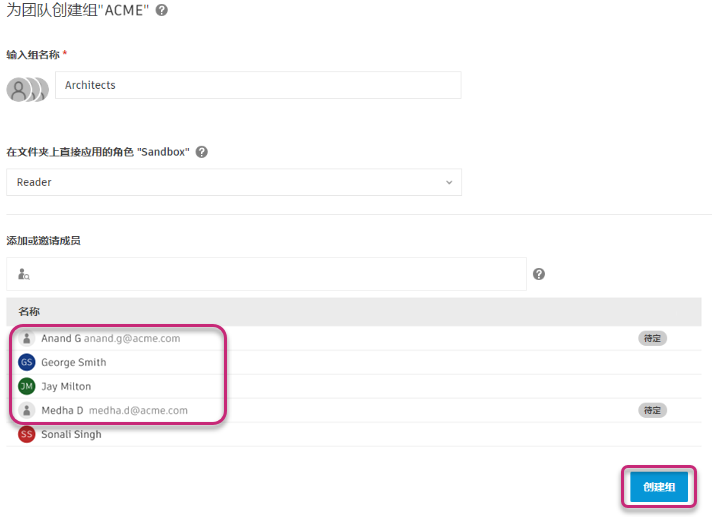
Task: Click help icon next to ACME title
Action: coord(162,10)
